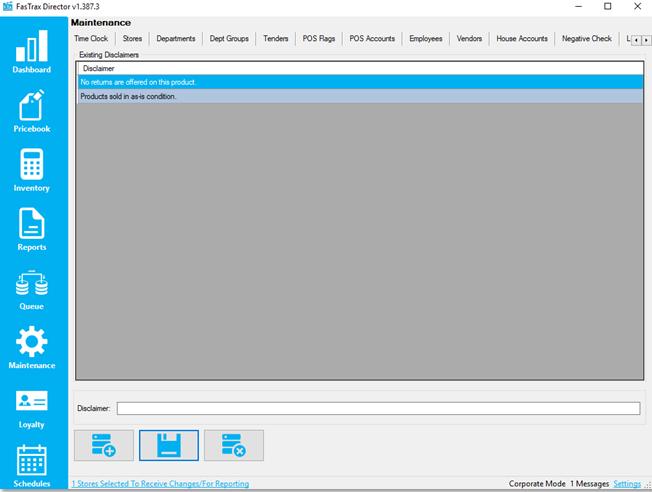The height and width of the screenshot is (492, 652).
Task: Click the save floppy disk button
Action: click(169, 445)
